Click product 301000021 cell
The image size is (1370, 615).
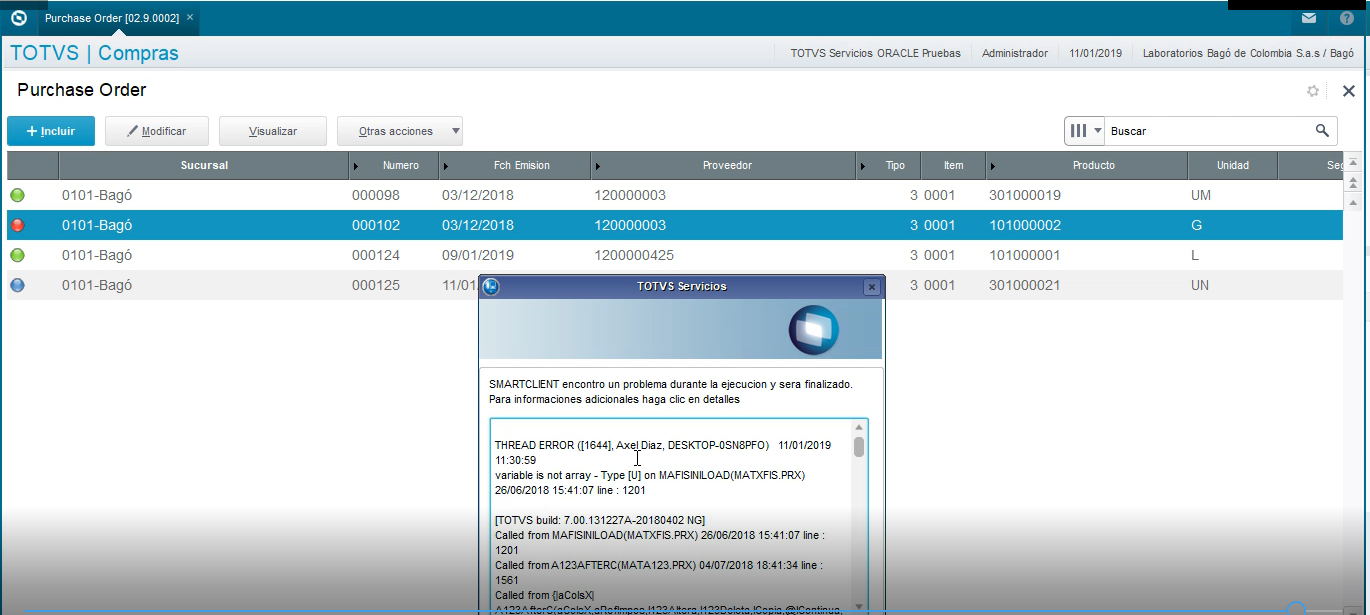click(x=1025, y=285)
